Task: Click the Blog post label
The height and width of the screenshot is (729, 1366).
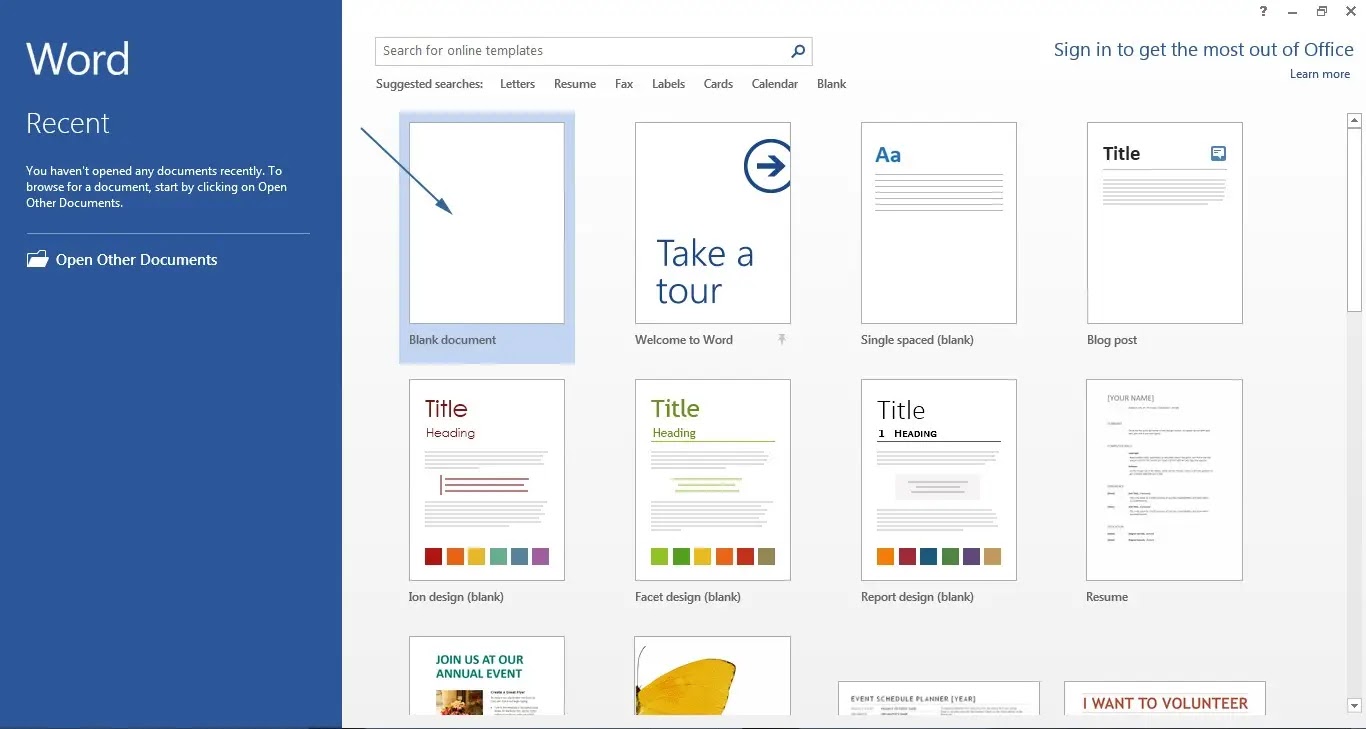Action: pyautogui.click(x=1112, y=340)
